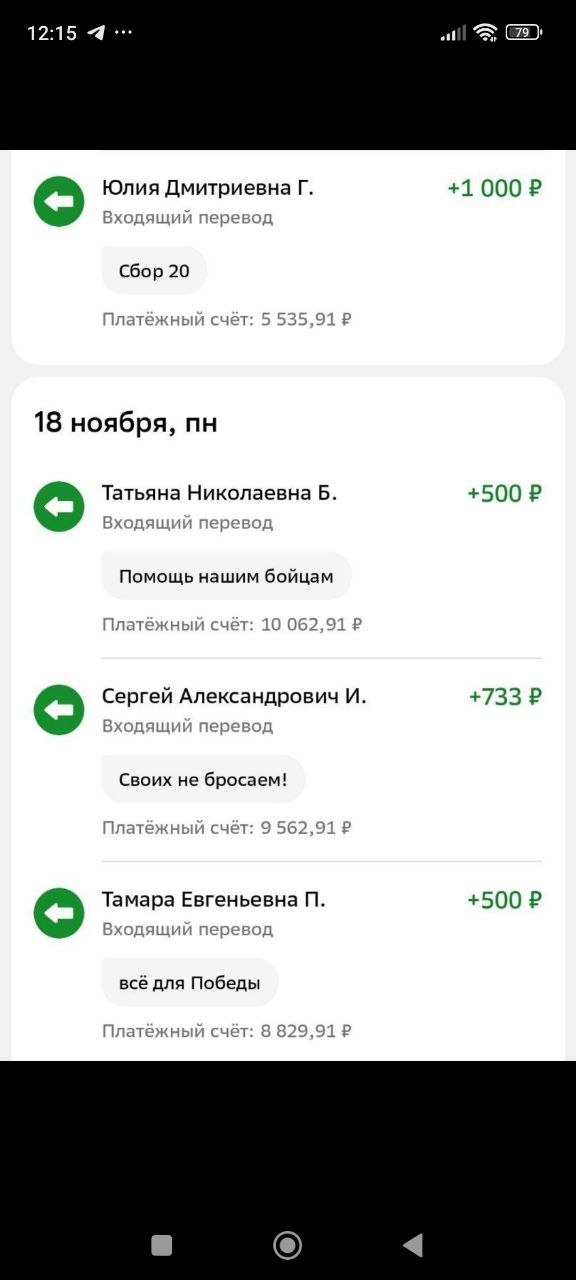The height and width of the screenshot is (1280, 576).
Task: Tap green arrow icon beside Тамара Евгеньевна П.
Action: tap(59, 913)
